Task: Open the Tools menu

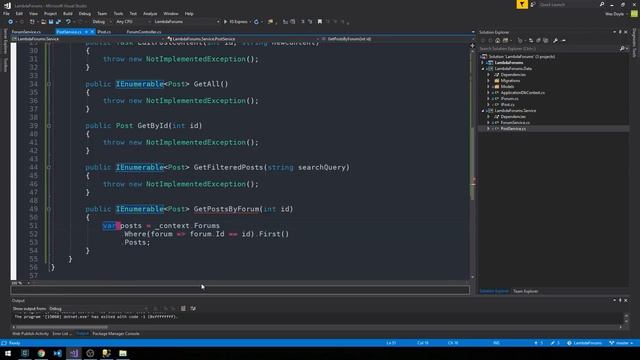Action: (x=118, y=13)
